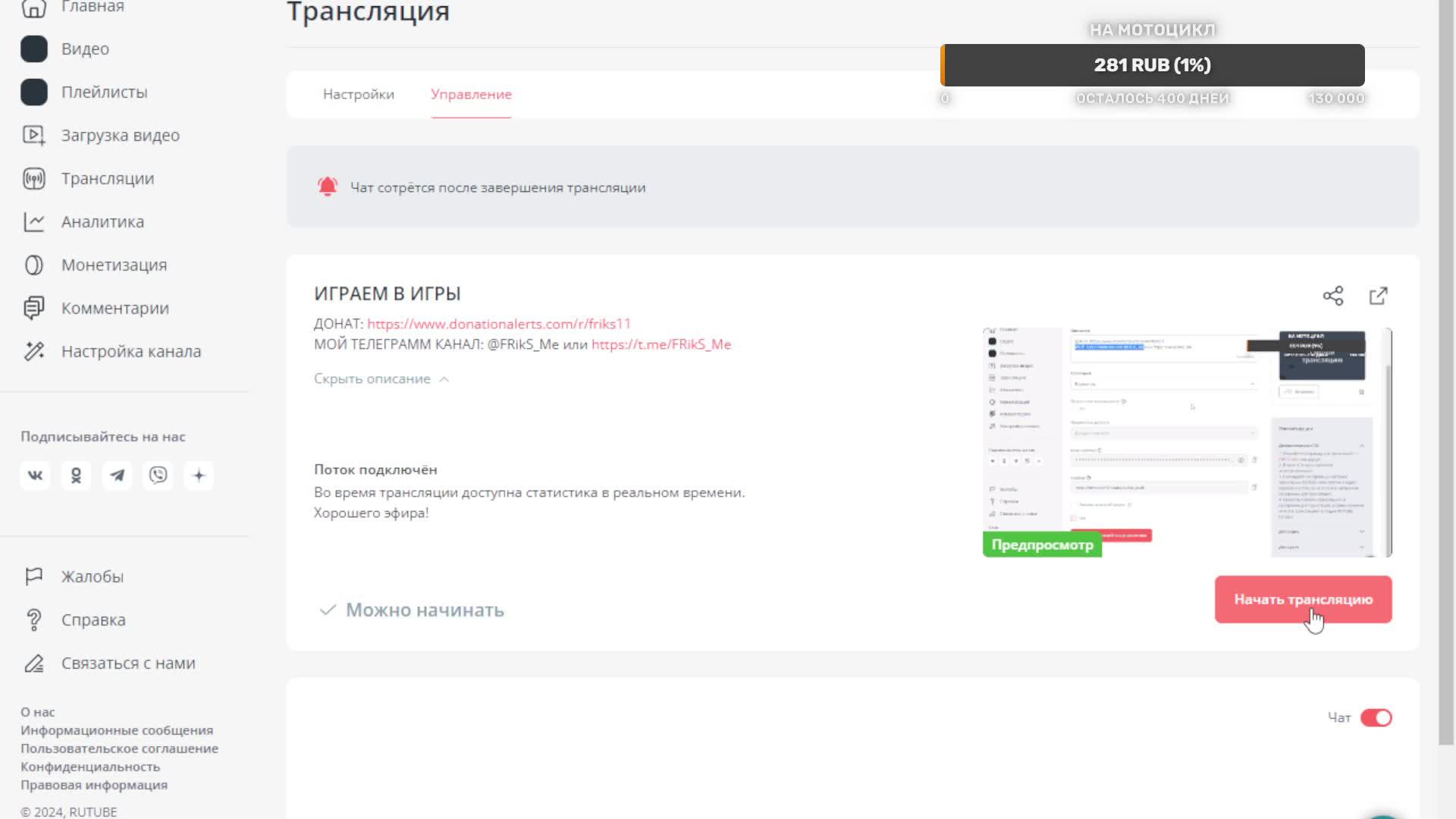Open the t.me/FRikS_Me Telegram link
The height and width of the screenshot is (819, 1456).
point(661,344)
